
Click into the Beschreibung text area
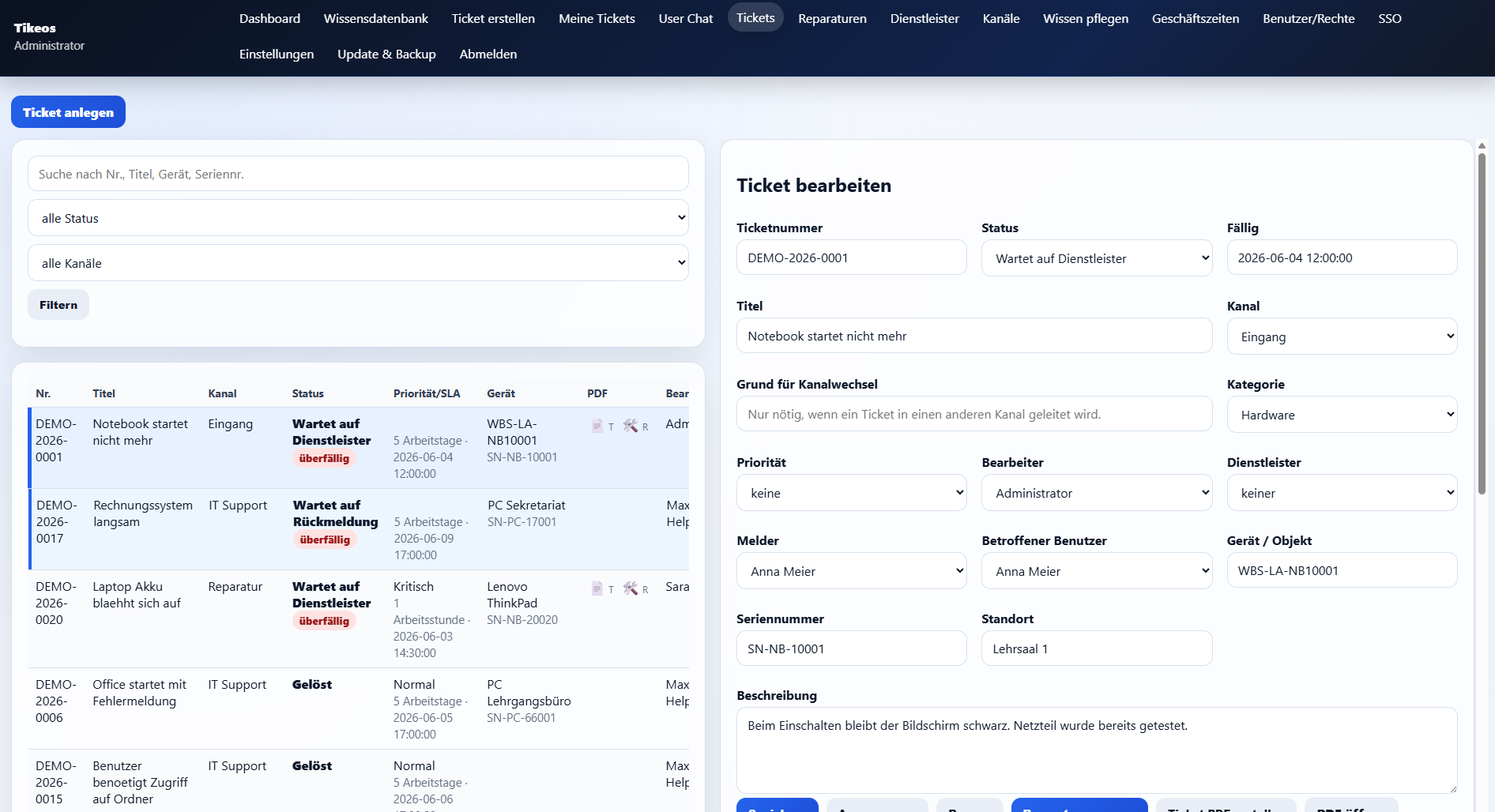pos(1097,750)
